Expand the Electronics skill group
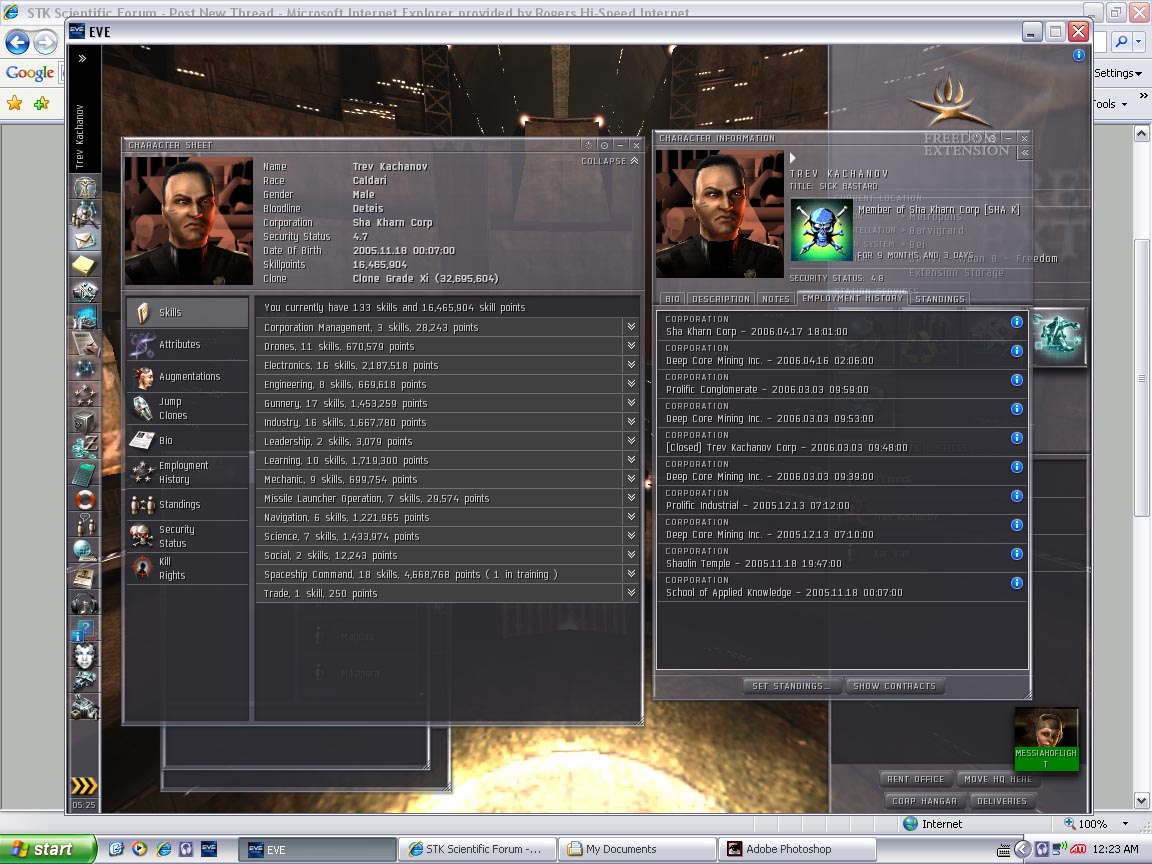The image size is (1152, 864). 631,364
